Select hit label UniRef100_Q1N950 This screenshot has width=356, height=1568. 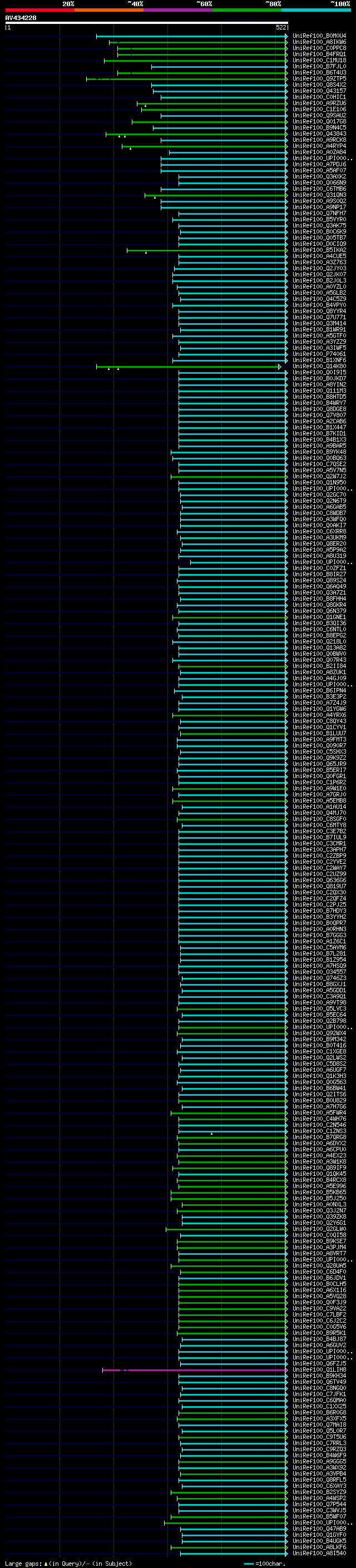[319, 483]
